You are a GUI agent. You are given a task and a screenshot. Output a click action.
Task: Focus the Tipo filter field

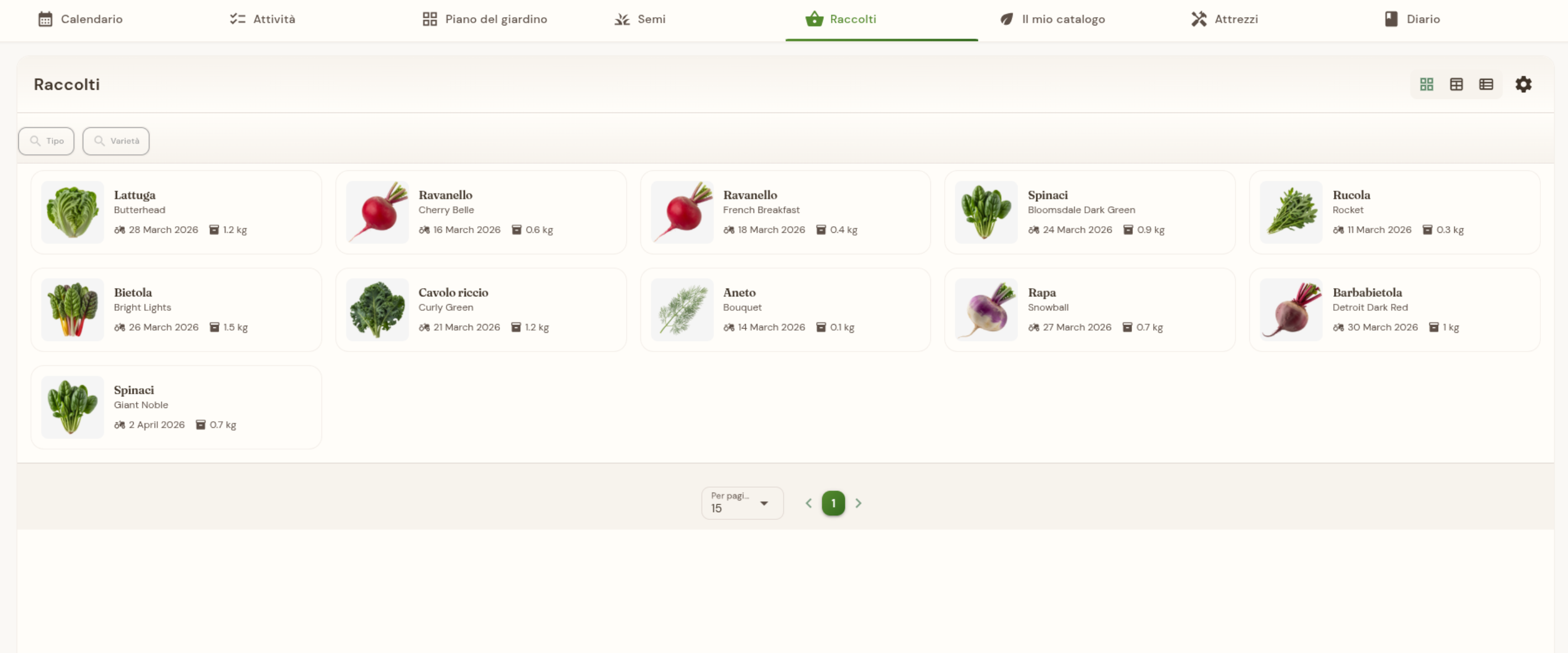(46, 140)
